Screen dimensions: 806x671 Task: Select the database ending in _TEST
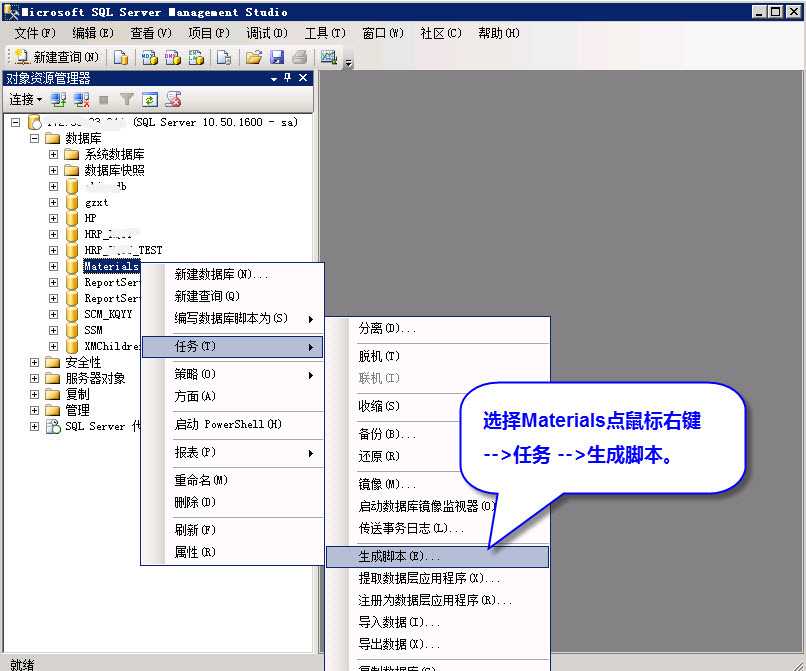click(x=123, y=250)
